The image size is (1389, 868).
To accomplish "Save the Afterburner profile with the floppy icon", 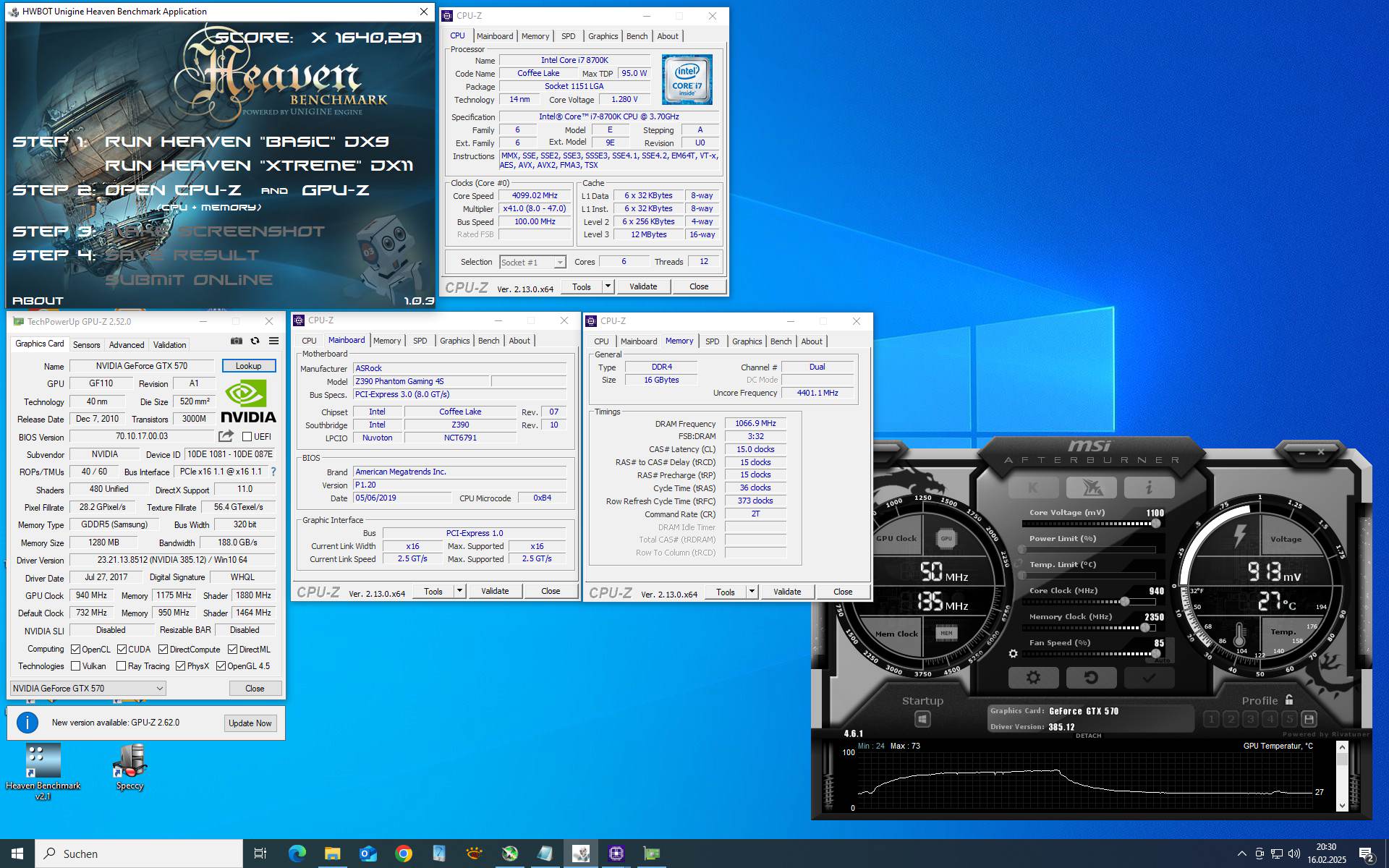I will point(1309,719).
